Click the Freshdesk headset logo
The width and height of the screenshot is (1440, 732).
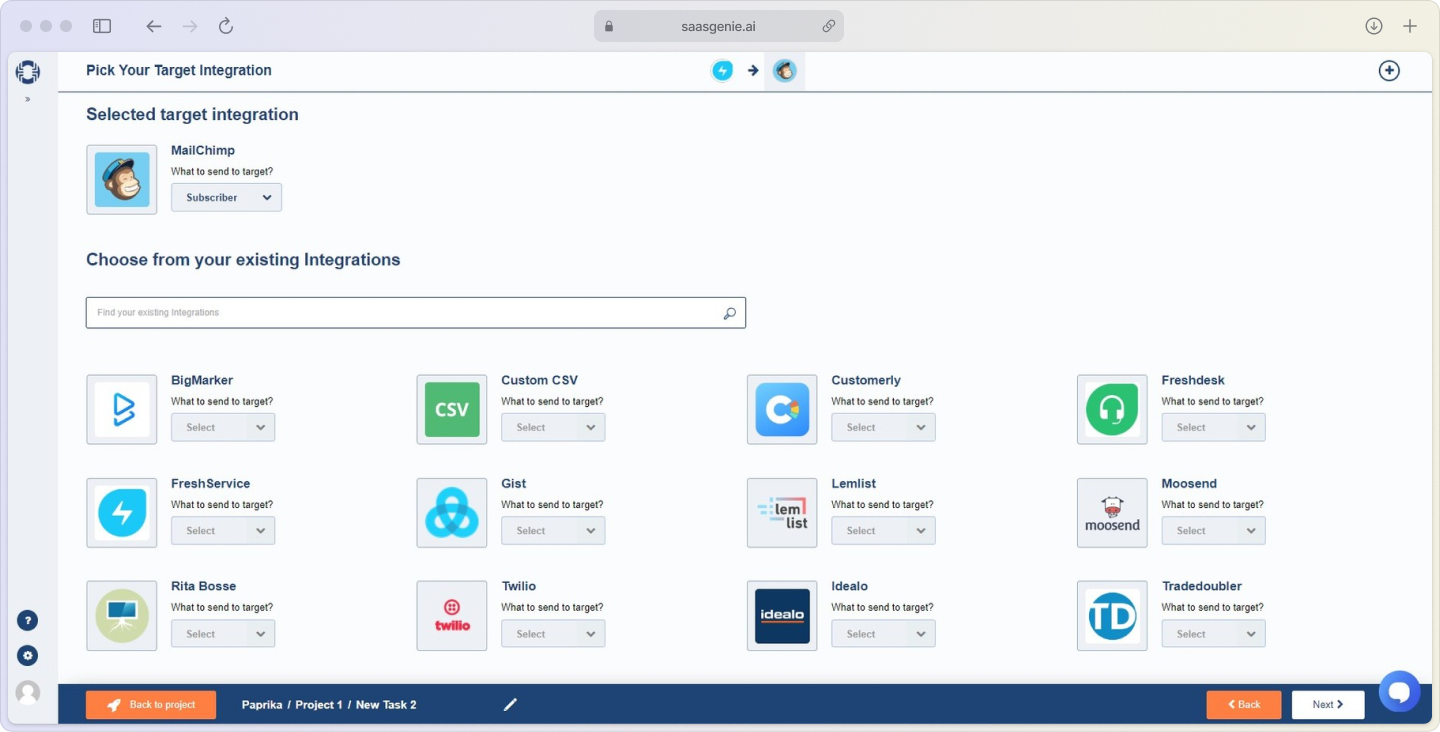click(x=1112, y=410)
